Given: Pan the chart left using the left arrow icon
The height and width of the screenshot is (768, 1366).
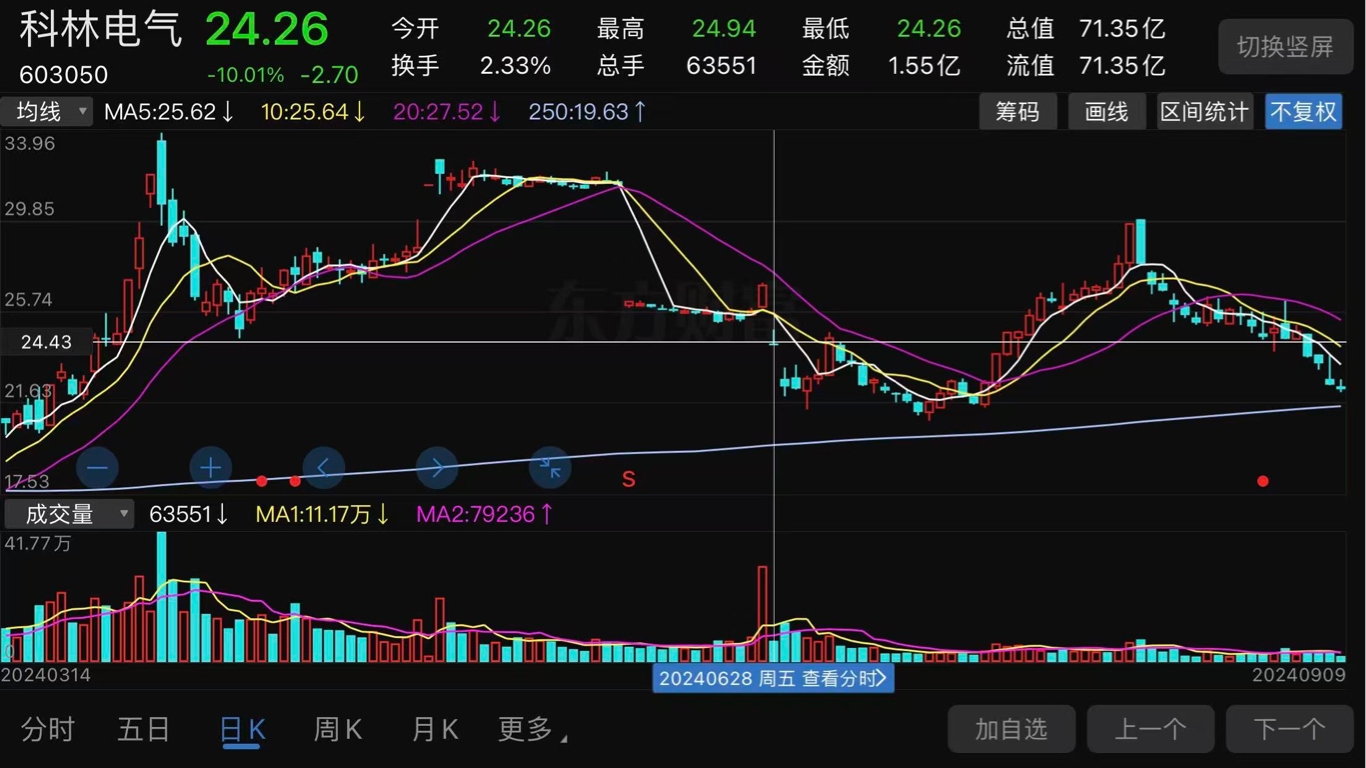Looking at the screenshot, I should tap(323, 467).
